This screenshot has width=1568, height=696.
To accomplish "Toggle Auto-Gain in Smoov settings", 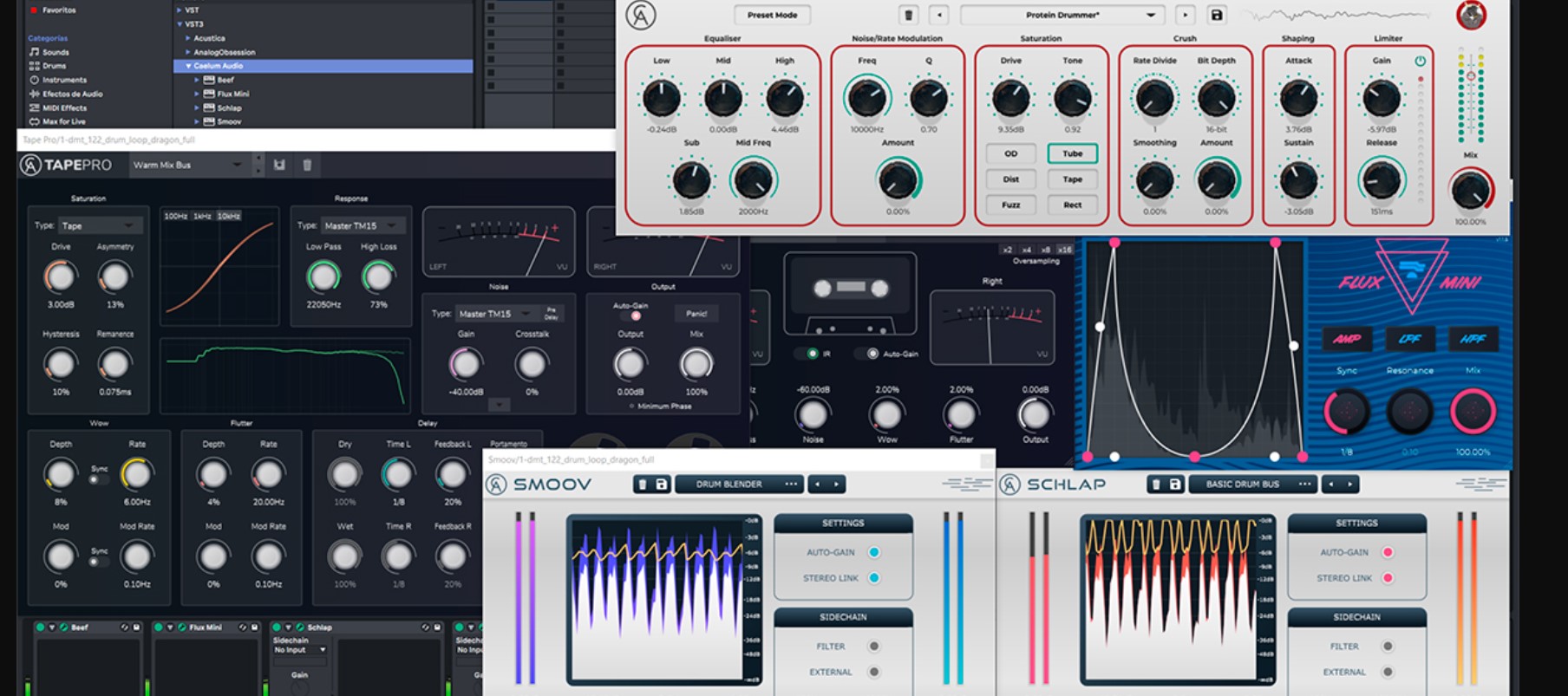I will click(x=874, y=552).
